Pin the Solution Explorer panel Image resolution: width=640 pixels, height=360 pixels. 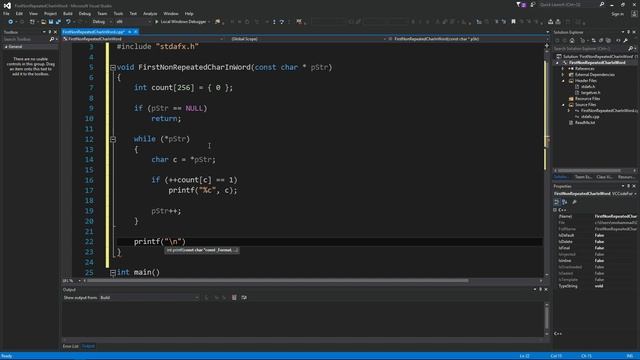tap(629, 32)
